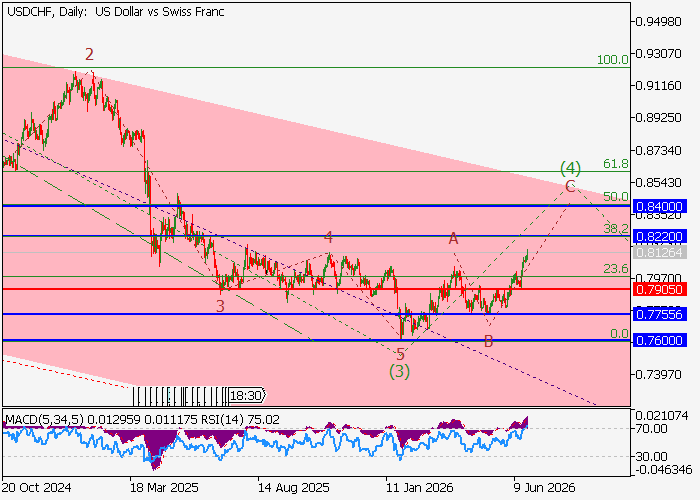
Task: Click the red wave label '5'
Action: point(400,354)
